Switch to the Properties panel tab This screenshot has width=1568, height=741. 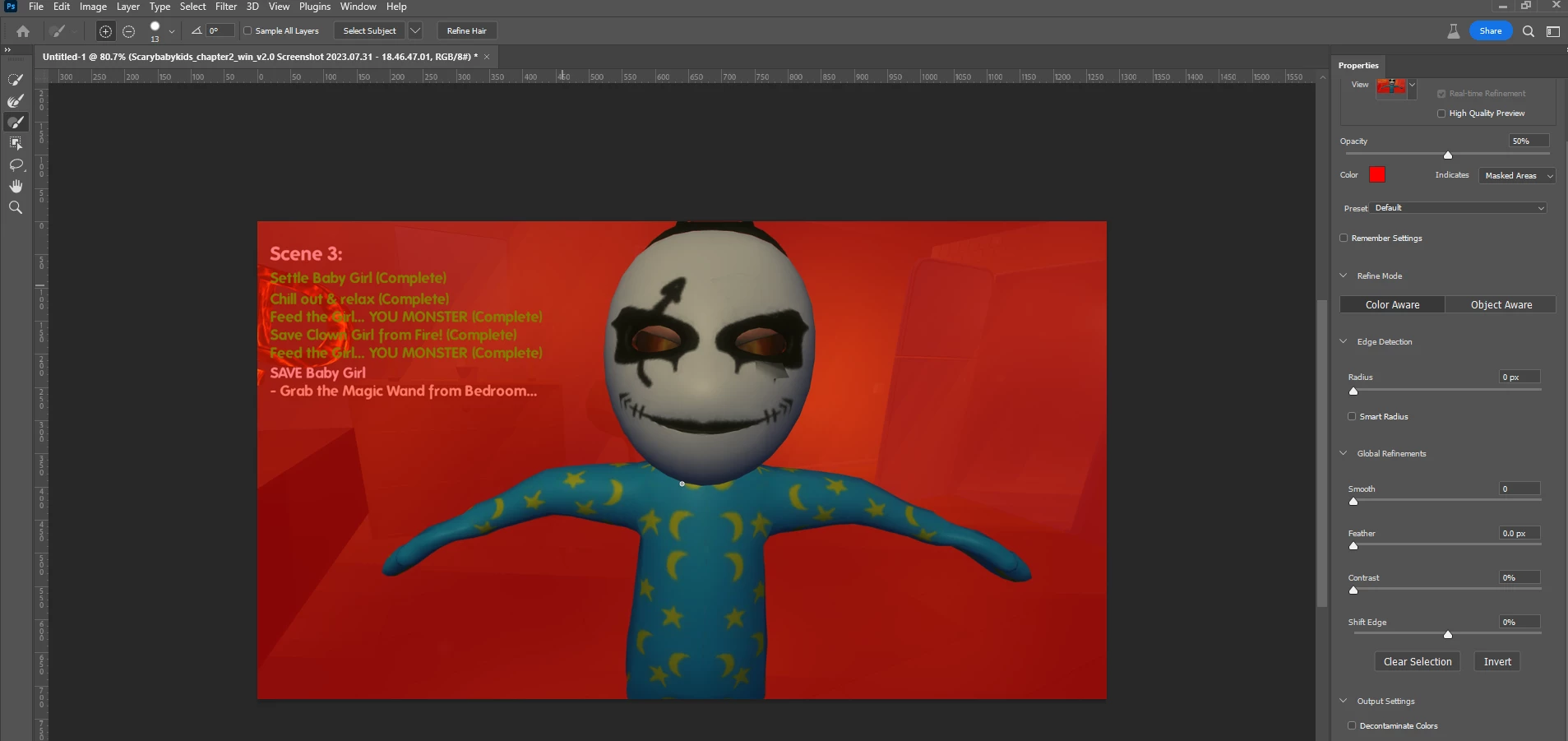(1358, 66)
